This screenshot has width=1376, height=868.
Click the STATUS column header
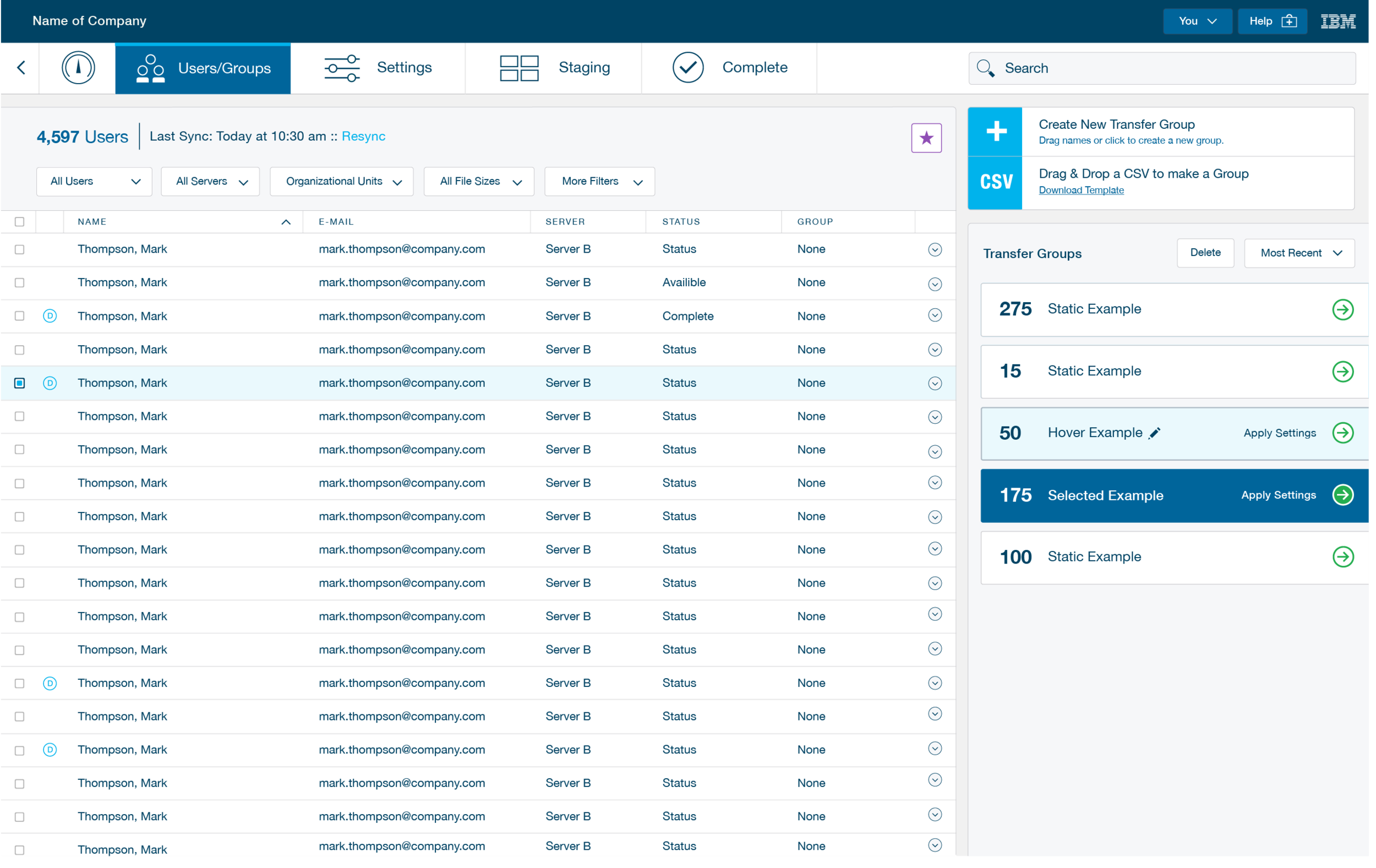pyautogui.click(x=681, y=222)
